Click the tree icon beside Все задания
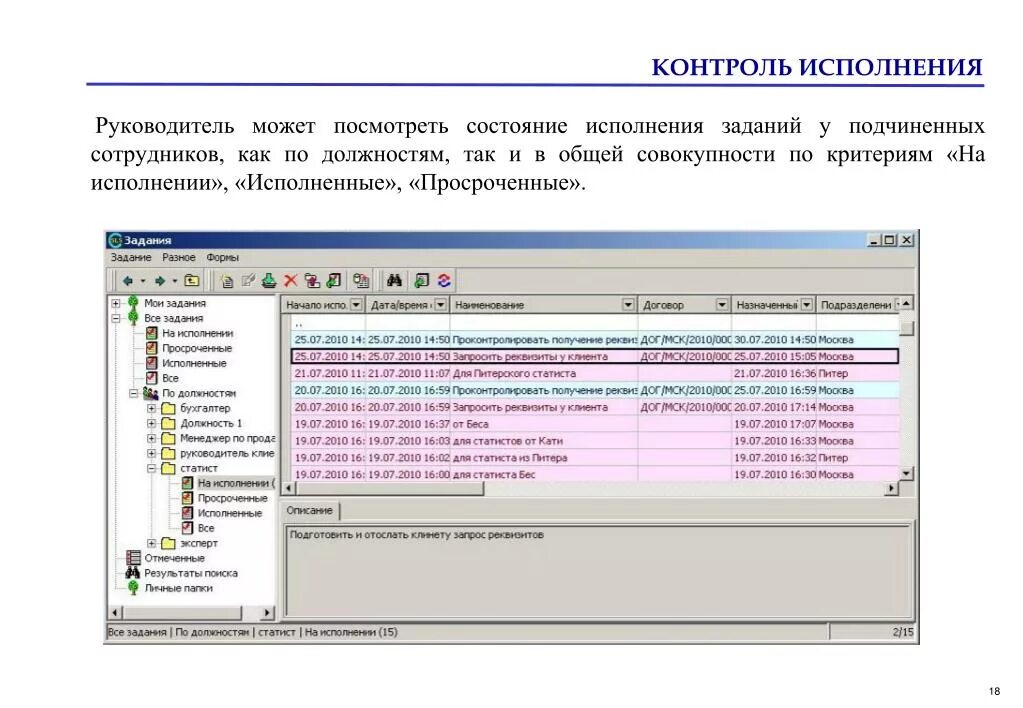Screen dimensions: 1023x708 (133, 318)
